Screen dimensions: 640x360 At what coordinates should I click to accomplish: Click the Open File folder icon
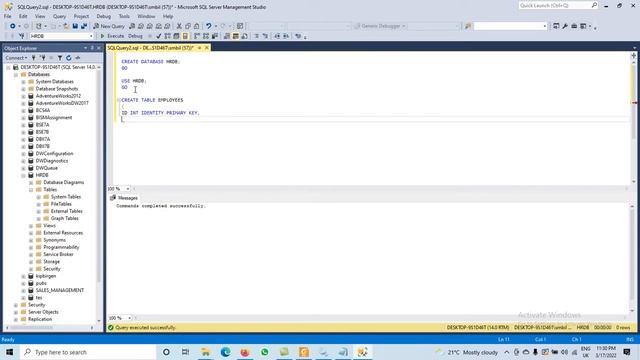pyautogui.click(x=66, y=26)
